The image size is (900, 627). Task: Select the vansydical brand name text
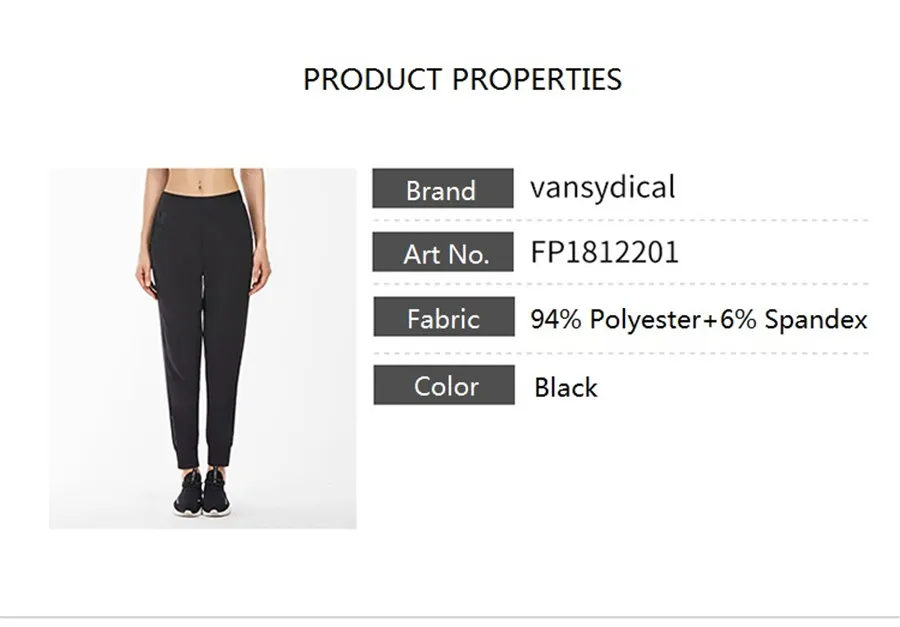[602, 188]
